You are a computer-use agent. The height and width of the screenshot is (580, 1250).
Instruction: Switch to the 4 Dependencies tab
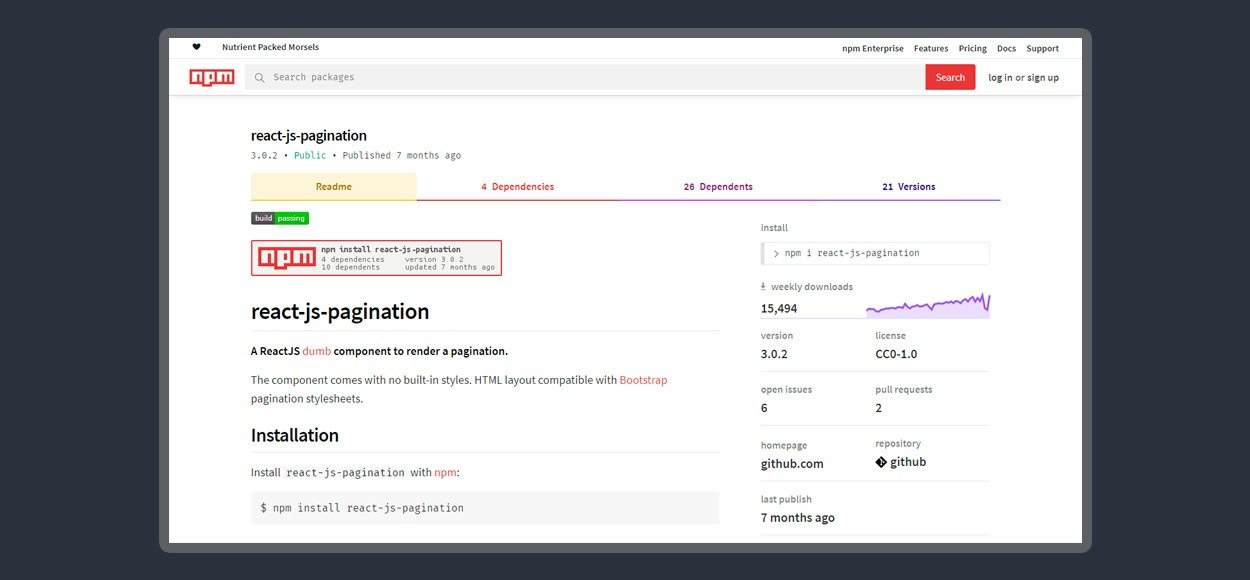point(517,187)
